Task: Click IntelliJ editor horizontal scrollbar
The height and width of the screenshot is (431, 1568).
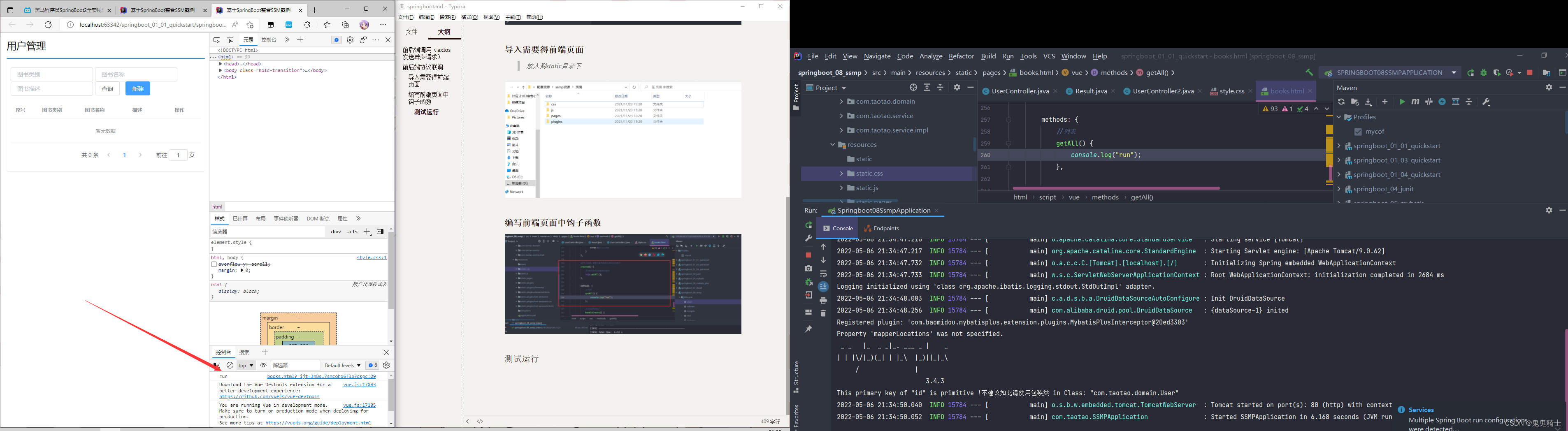Action: pyautogui.click(x=1116, y=188)
